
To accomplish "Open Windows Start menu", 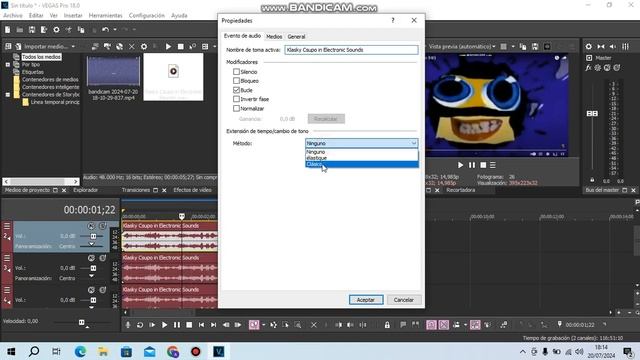I will point(11,351).
